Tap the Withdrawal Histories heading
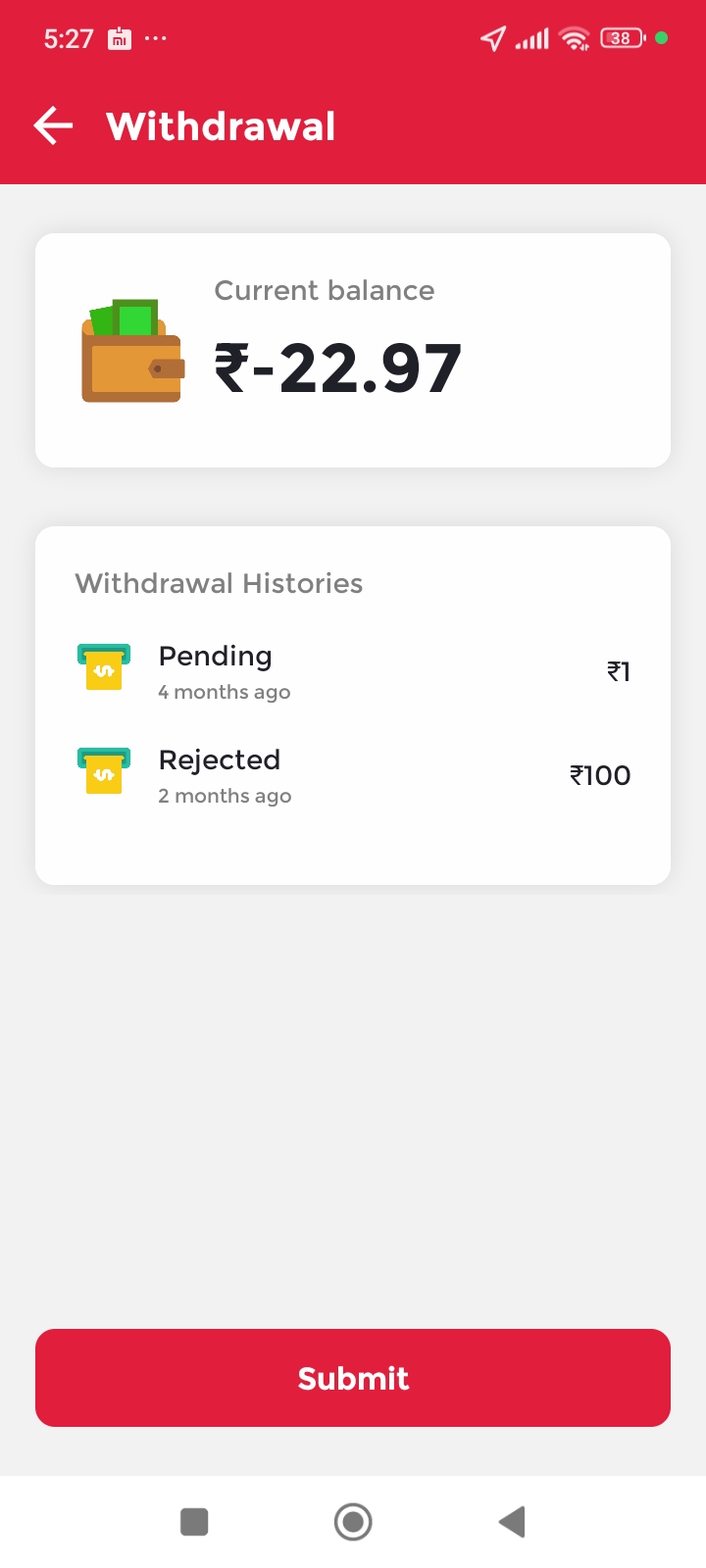This screenshot has width=706, height=1568. (219, 583)
